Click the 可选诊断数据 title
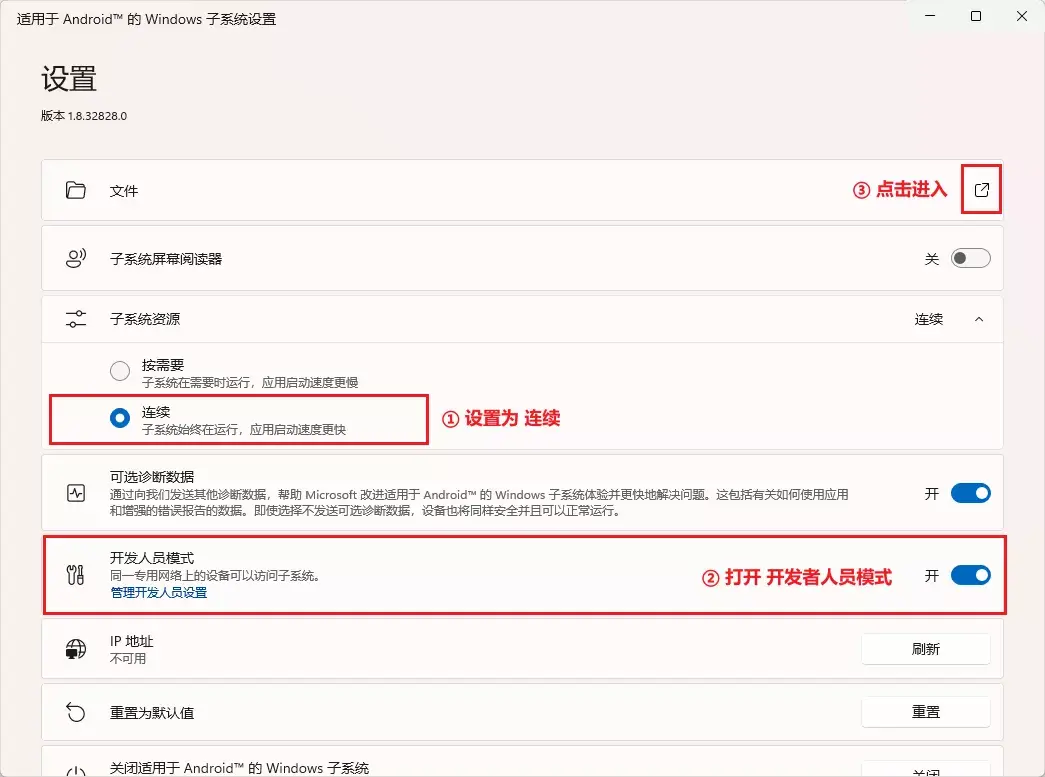Image resolution: width=1045 pixels, height=777 pixels. (152, 477)
